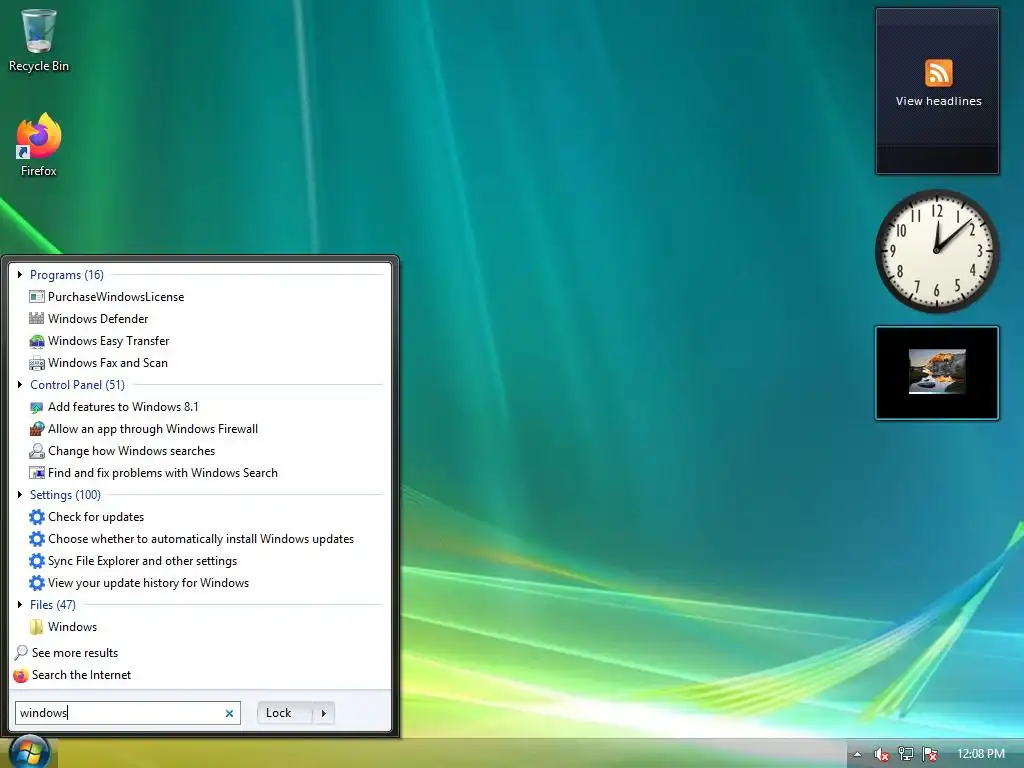Select 'Find and fix problems with Windows Search'
The image size is (1024, 768).
163,473
